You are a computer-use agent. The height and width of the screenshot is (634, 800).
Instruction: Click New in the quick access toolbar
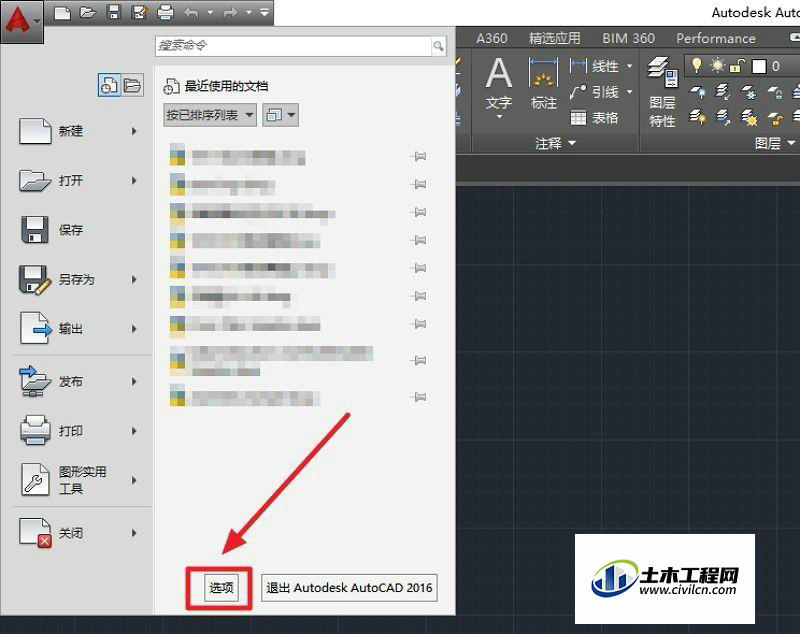pos(62,12)
